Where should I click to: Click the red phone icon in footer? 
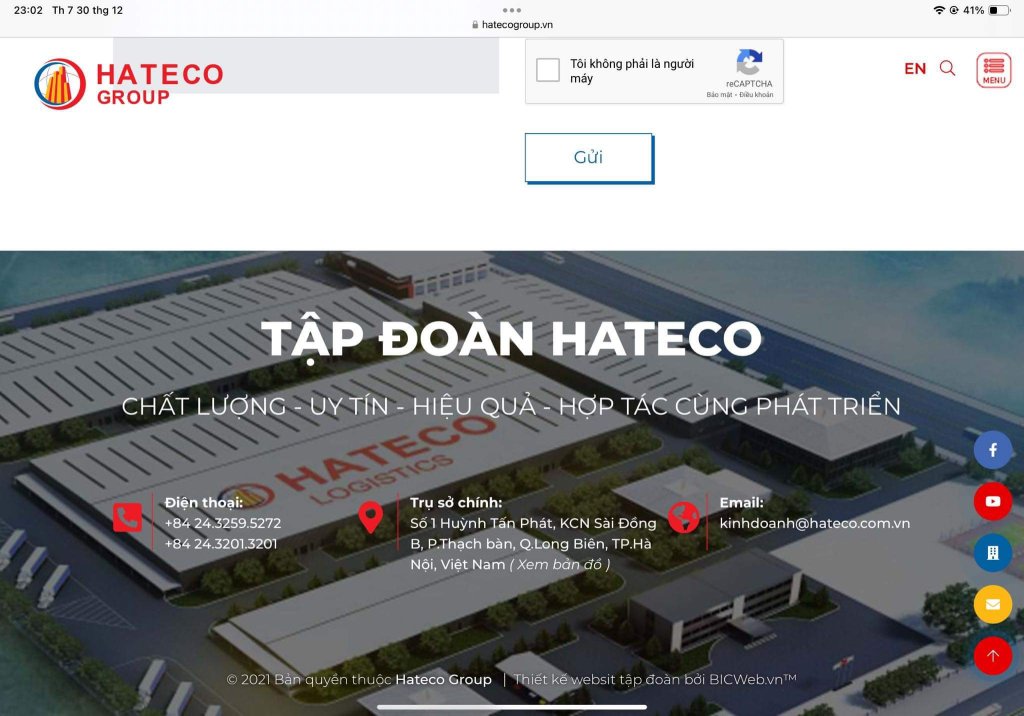127,517
